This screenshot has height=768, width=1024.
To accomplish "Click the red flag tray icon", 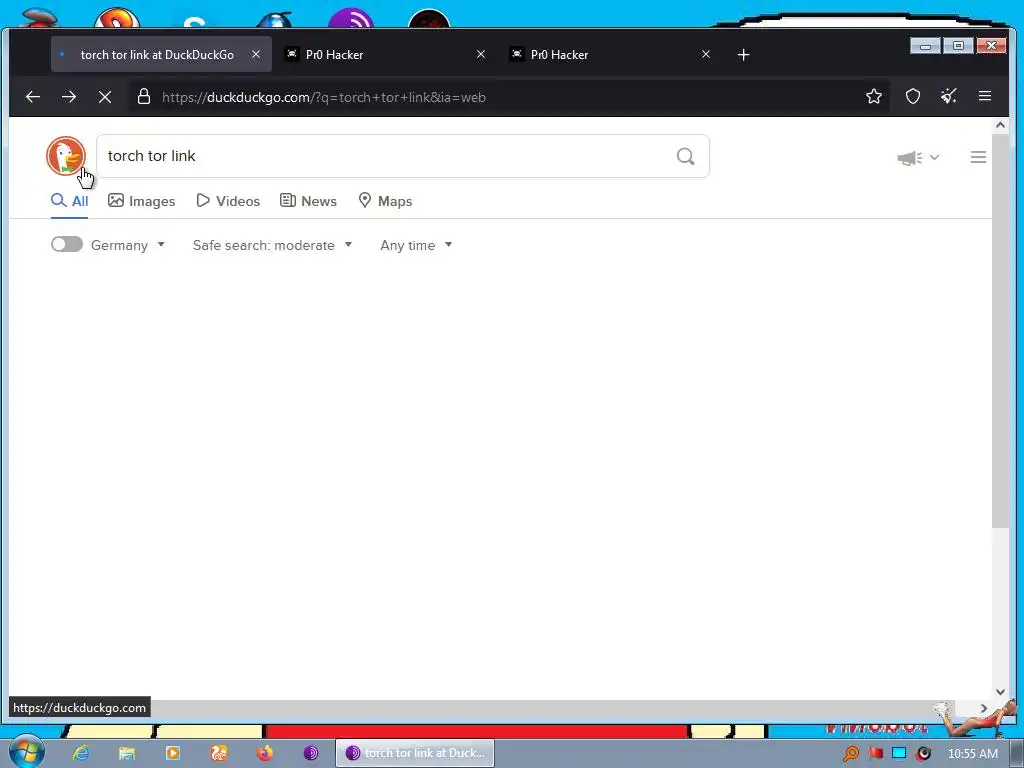I will click(x=875, y=753).
